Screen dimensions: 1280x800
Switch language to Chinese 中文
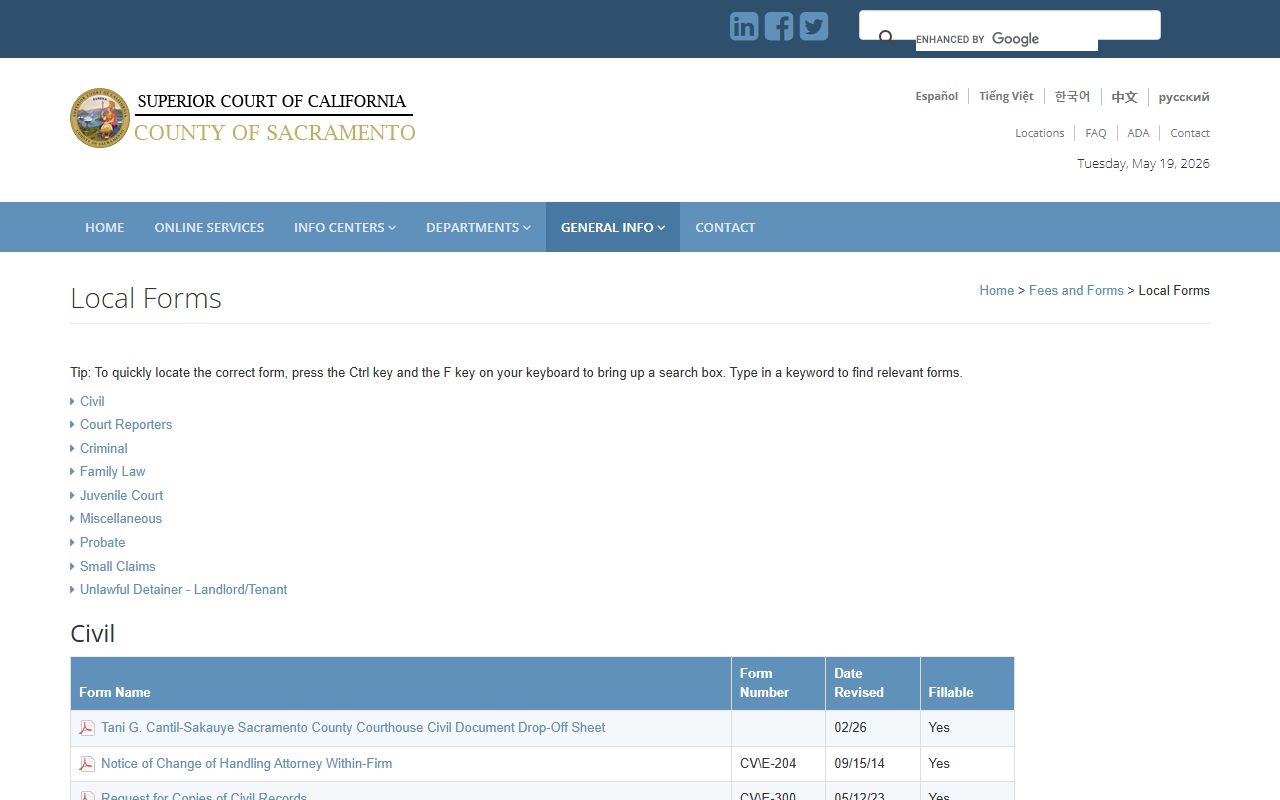(x=1124, y=97)
